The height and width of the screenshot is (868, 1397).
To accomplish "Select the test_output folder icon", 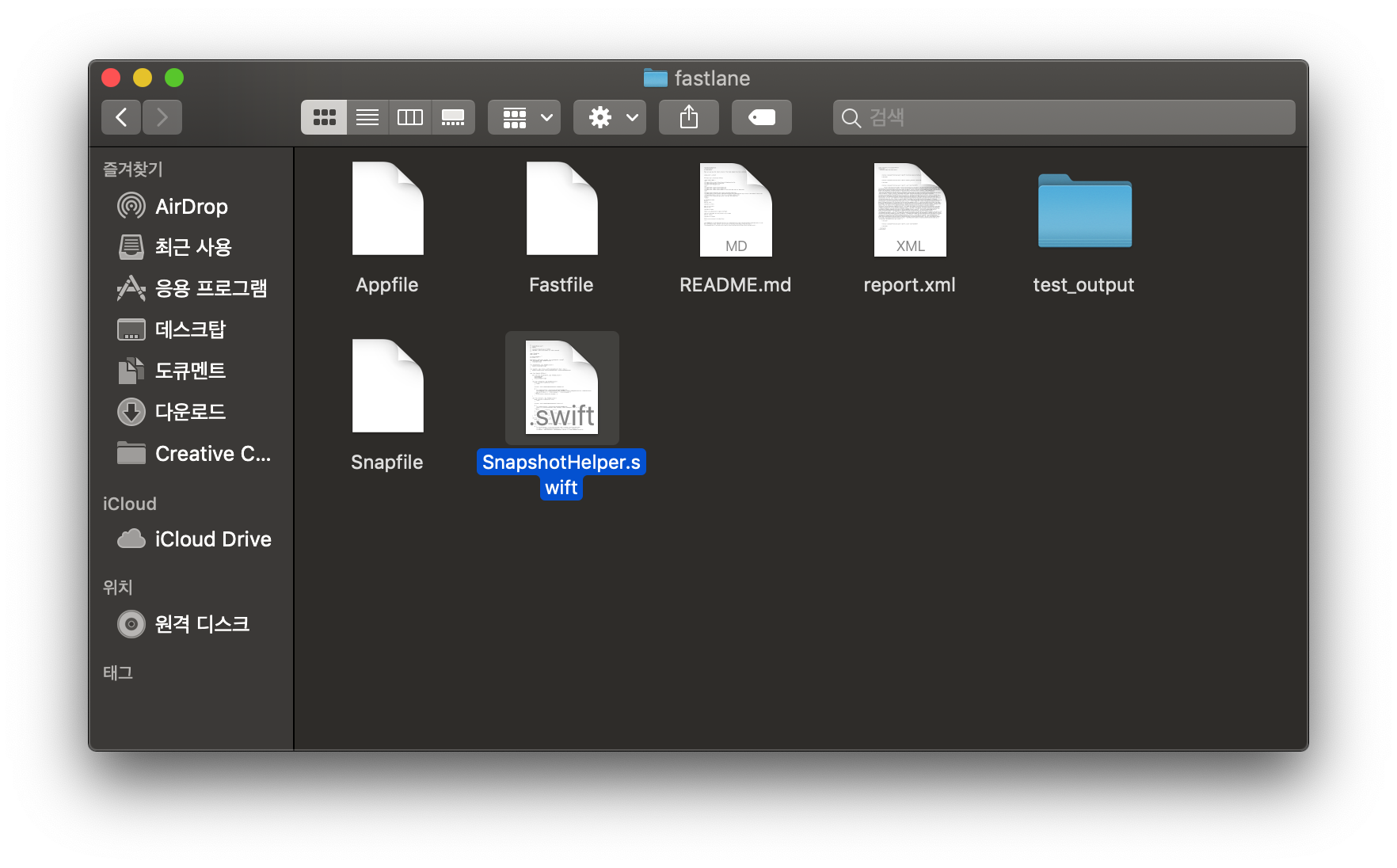I will (x=1085, y=211).
